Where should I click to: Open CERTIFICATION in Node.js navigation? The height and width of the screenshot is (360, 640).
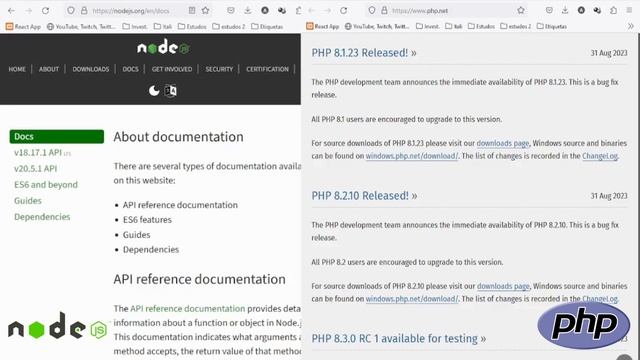point(267,69)
